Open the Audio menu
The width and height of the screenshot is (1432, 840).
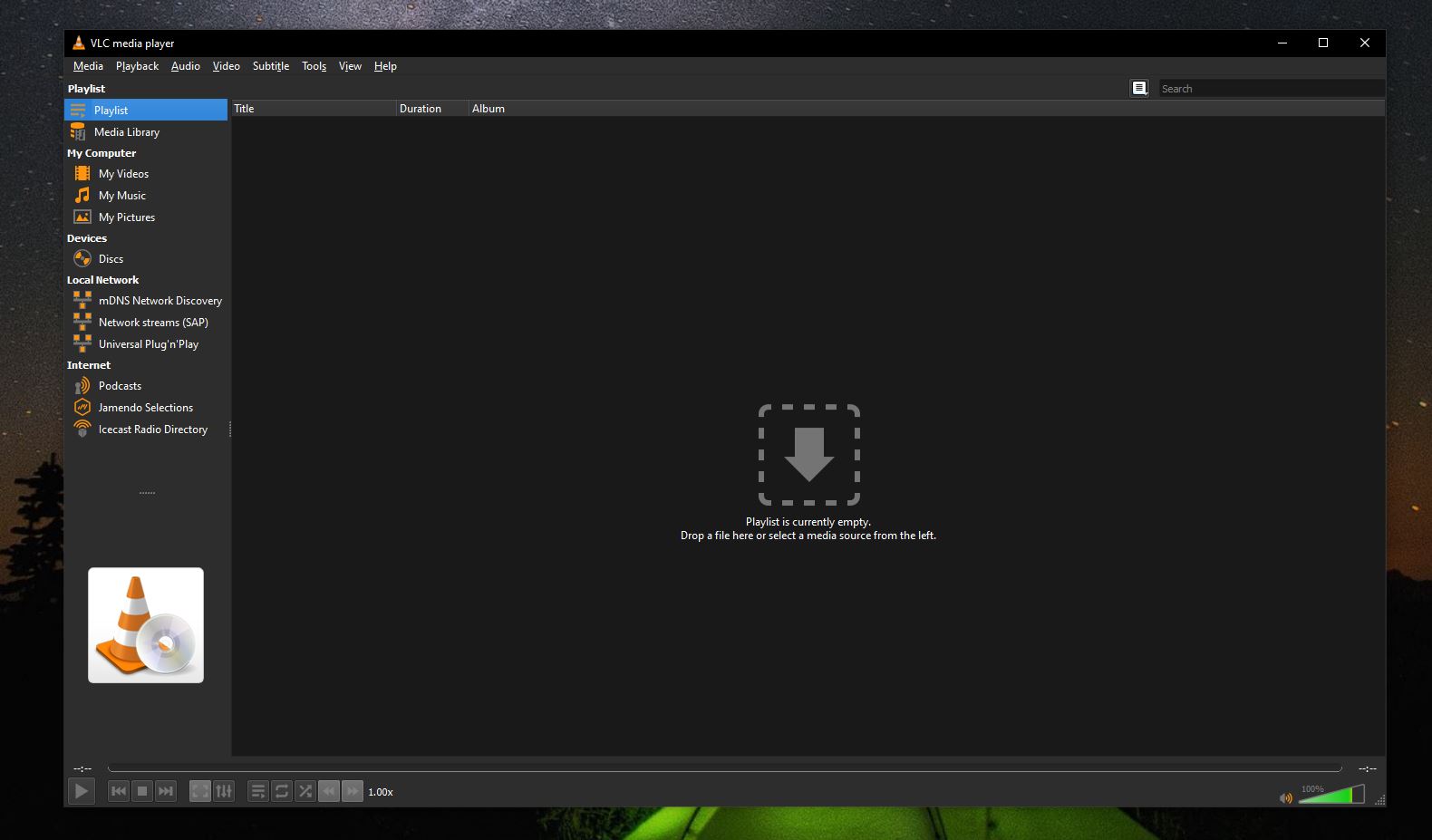pyautogui.click(x=186, y=66)
